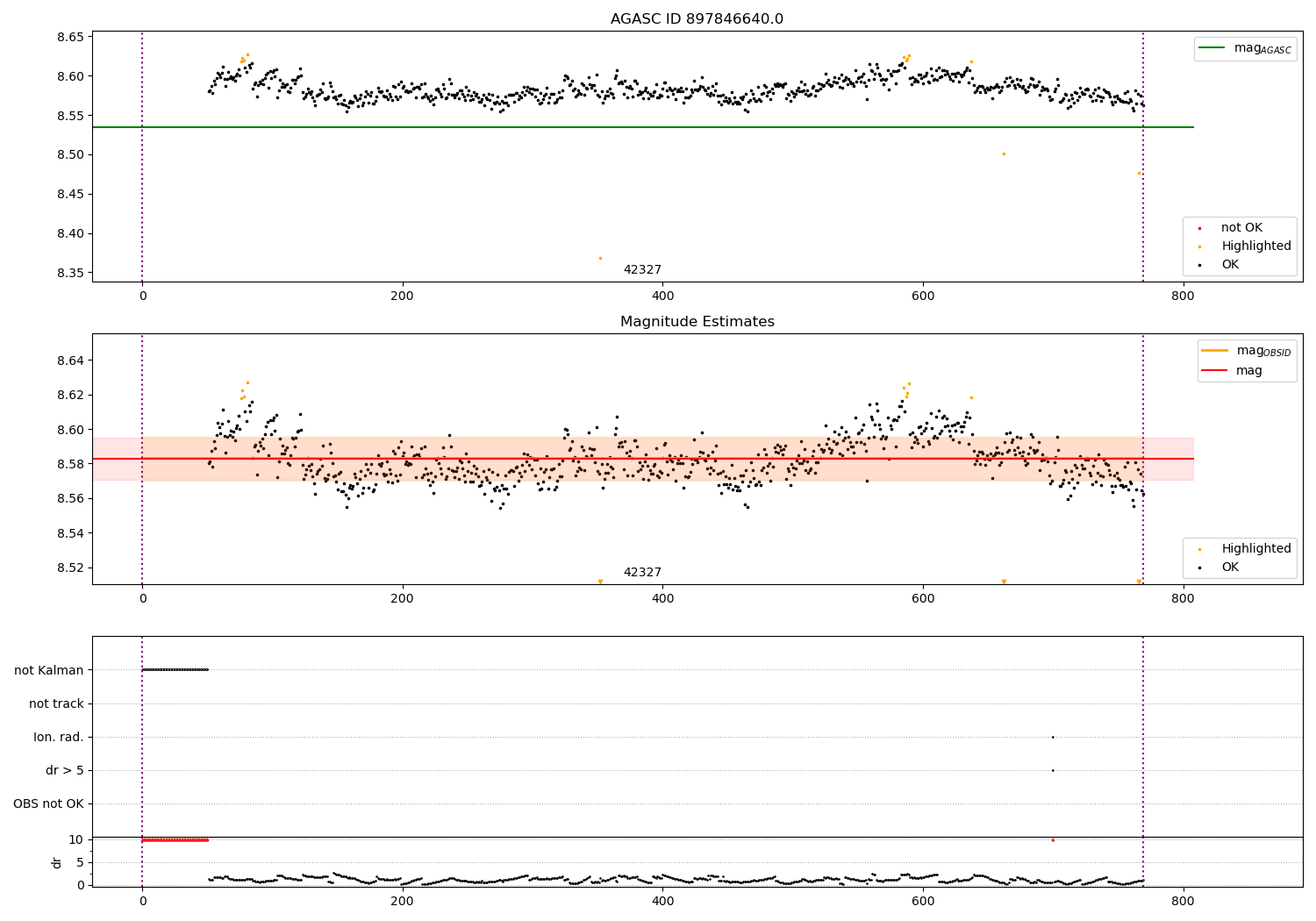Click the title 'AGASC ID 897846640.0'

pos(697,19)
